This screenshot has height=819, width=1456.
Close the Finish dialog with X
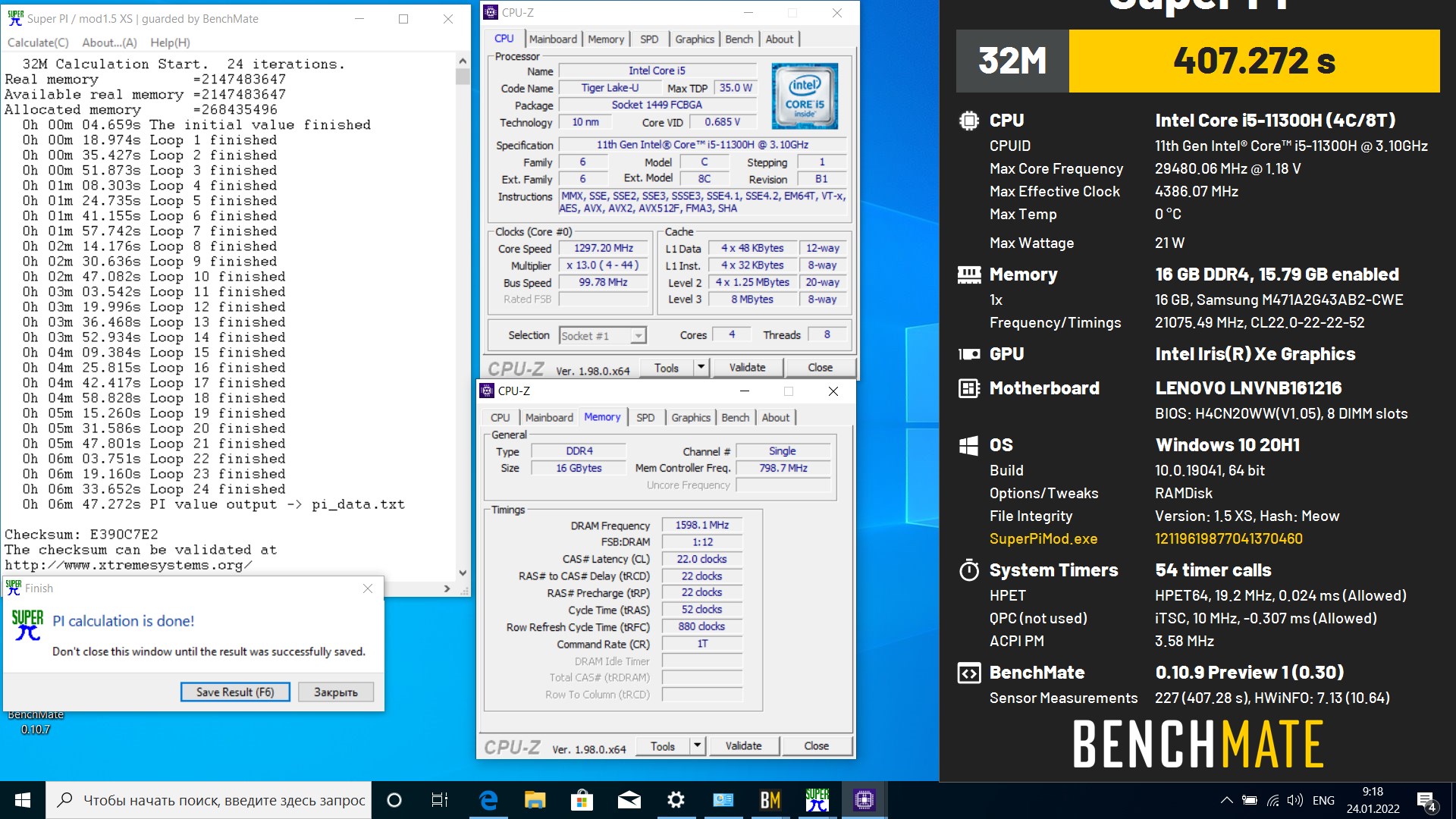(368, 588)
